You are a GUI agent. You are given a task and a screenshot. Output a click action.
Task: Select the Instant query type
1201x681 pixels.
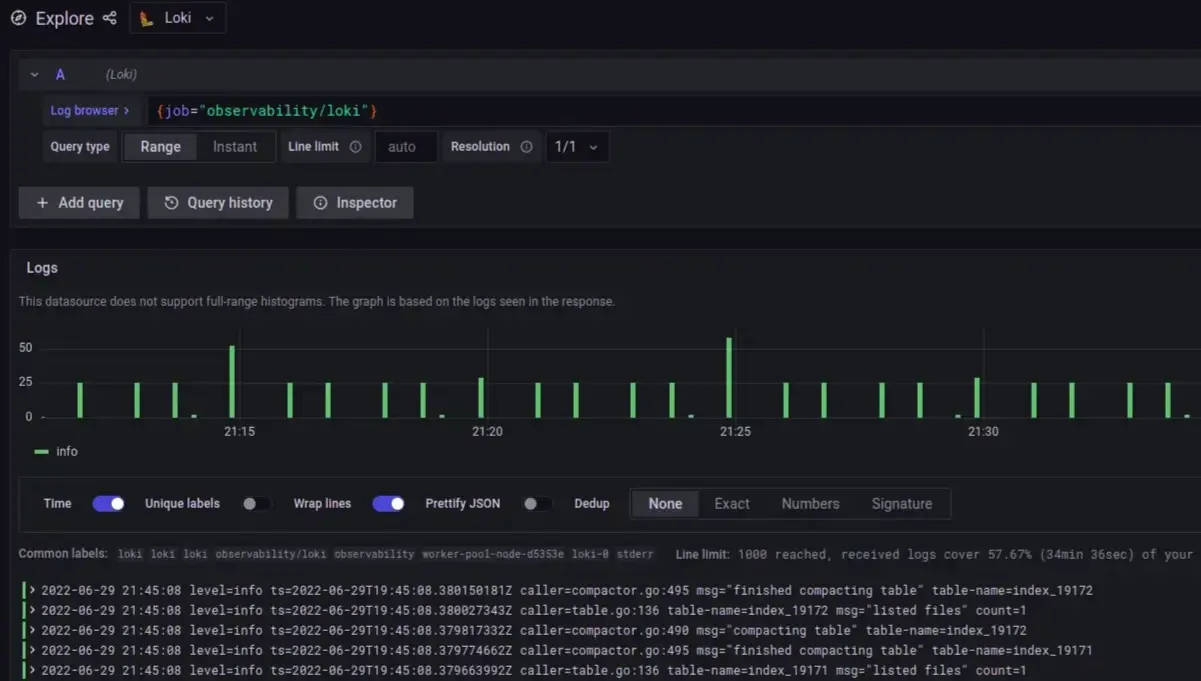235,146
